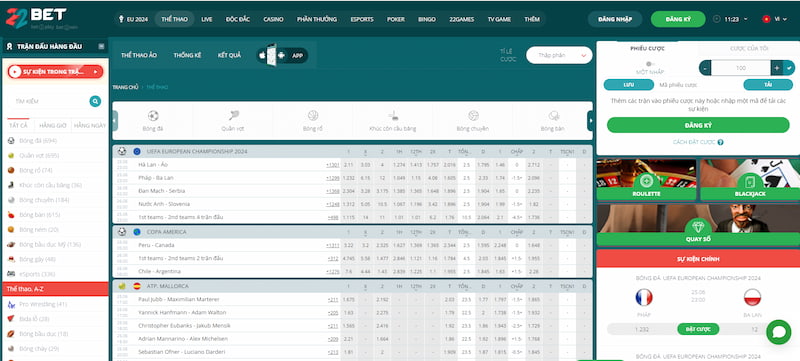800x361 pixels.
Task: Open the VI language dropdown
Action: pyautogui.click(x=781, y=19)
